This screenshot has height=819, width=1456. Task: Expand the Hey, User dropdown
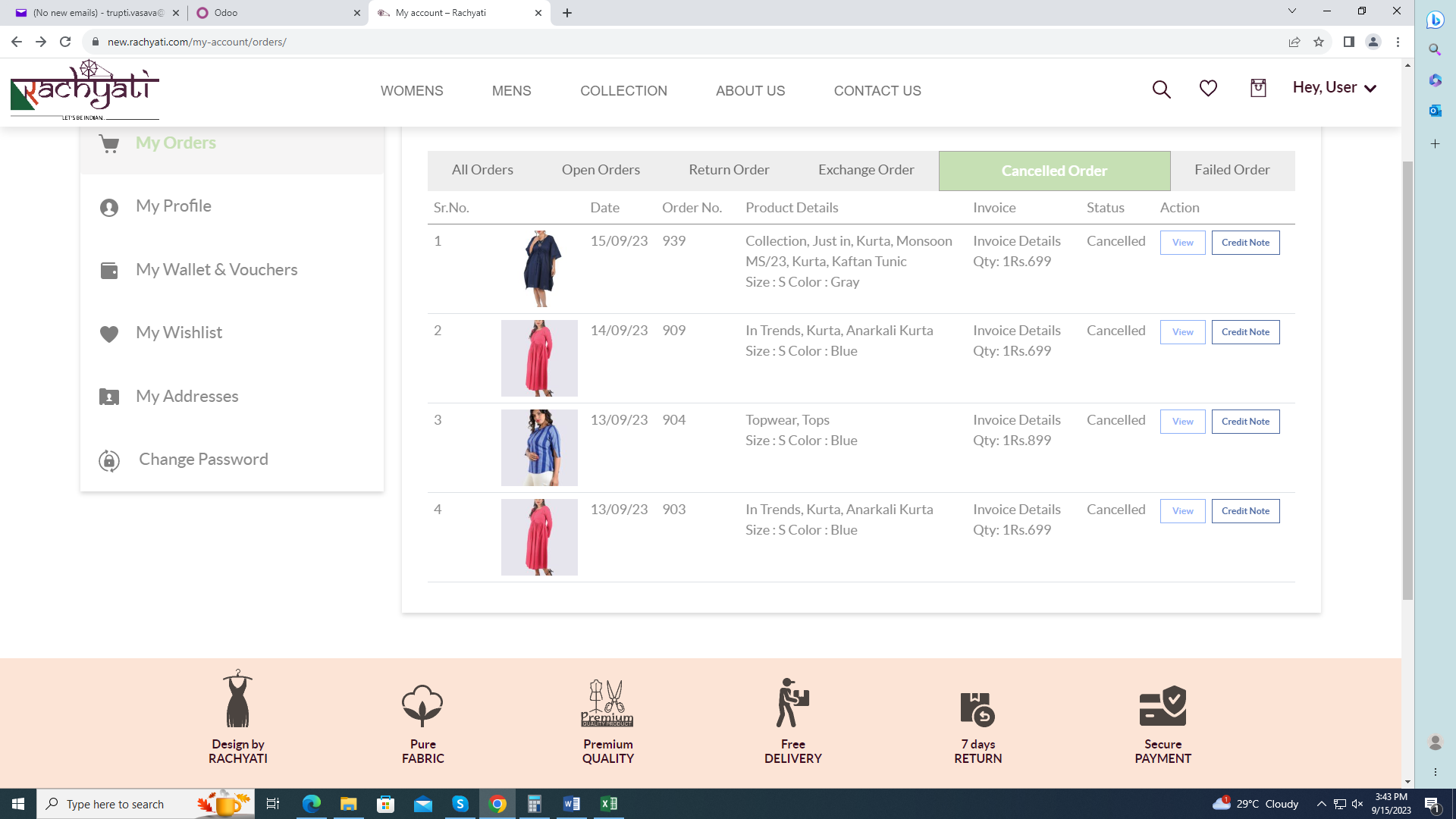(1334, 88)
